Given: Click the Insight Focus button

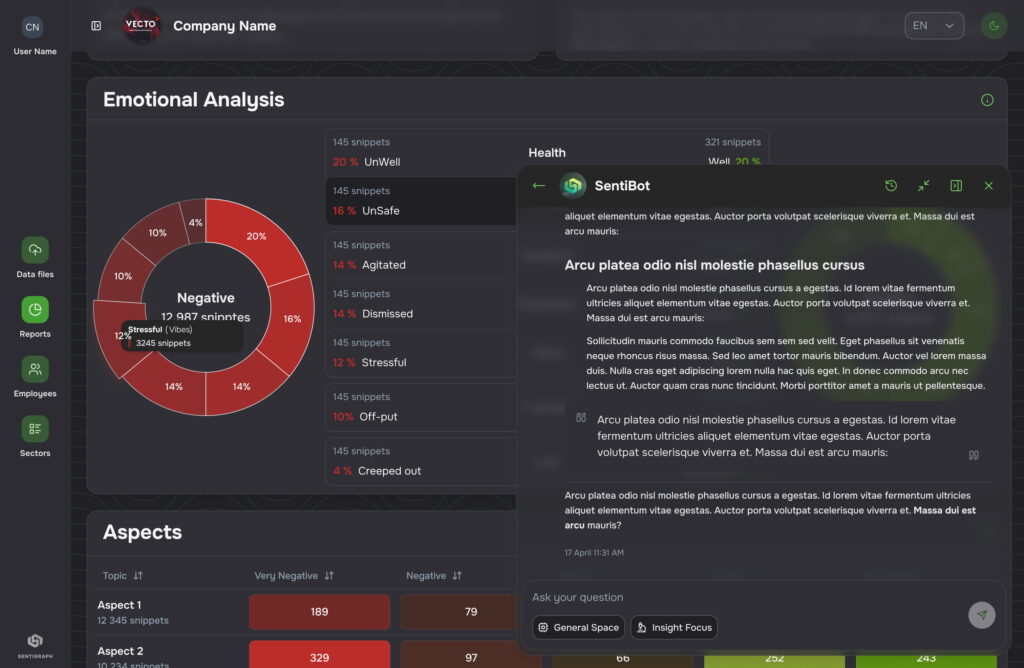Looking at the screenshot, I should pyautogui.click(x=673, y=628).
